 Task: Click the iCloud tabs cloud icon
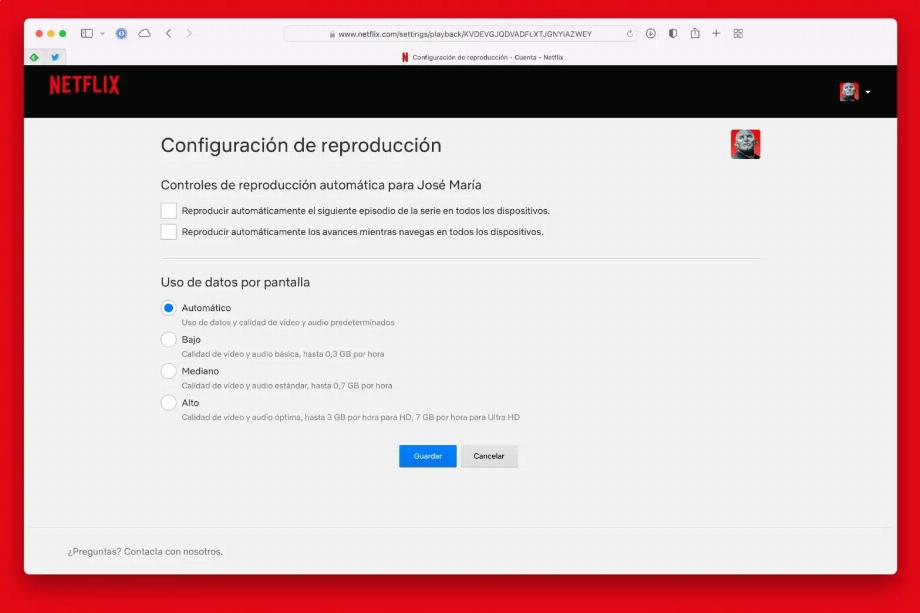tap(144, 33)
